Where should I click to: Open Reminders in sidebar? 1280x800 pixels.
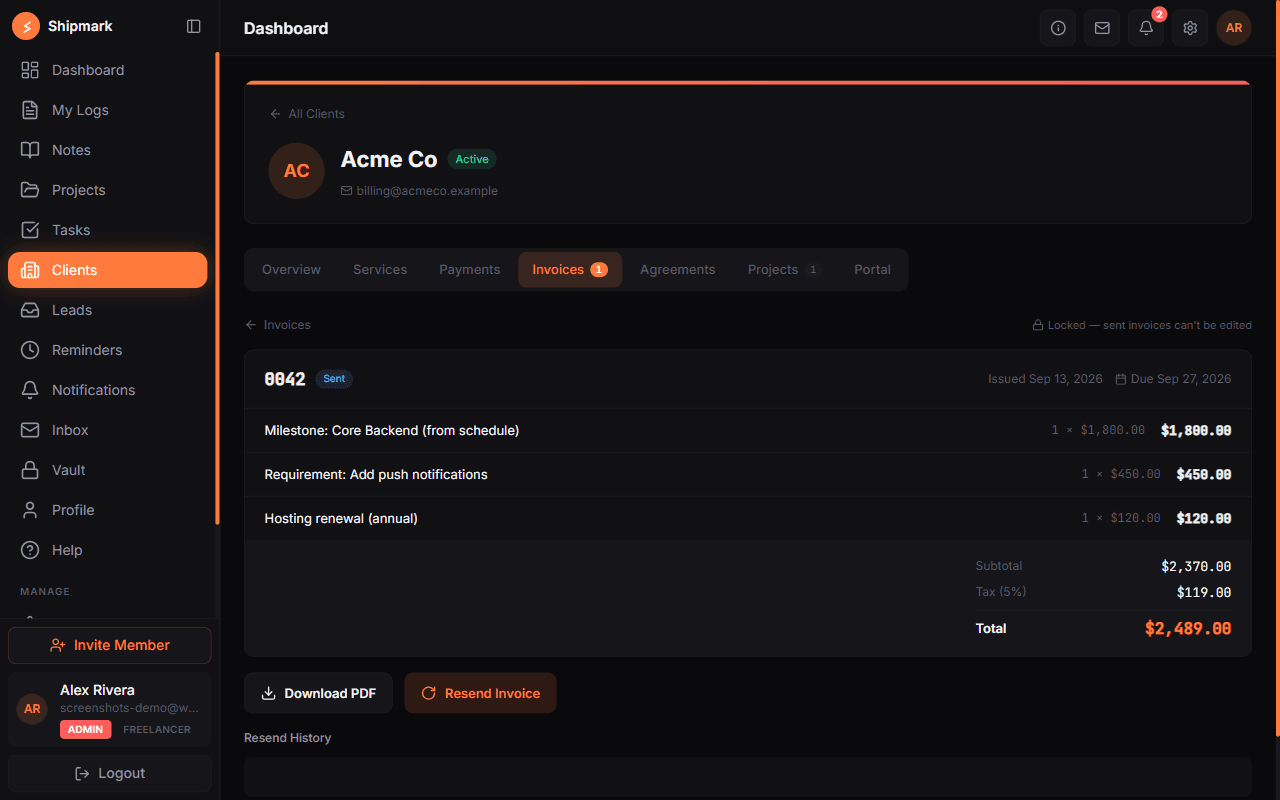(x=108, y=350)
